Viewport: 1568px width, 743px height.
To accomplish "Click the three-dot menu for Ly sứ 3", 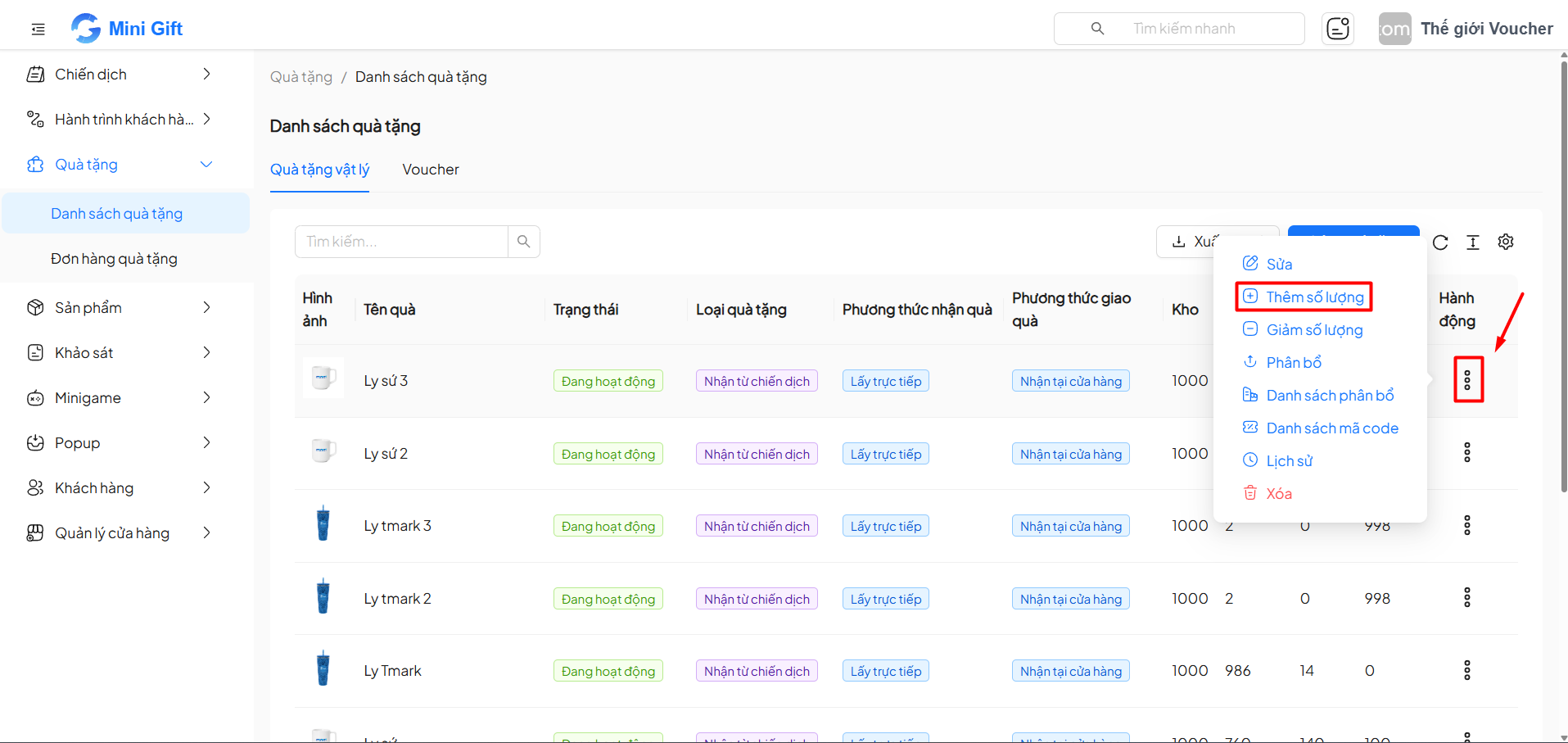I will pos(1467,380).
